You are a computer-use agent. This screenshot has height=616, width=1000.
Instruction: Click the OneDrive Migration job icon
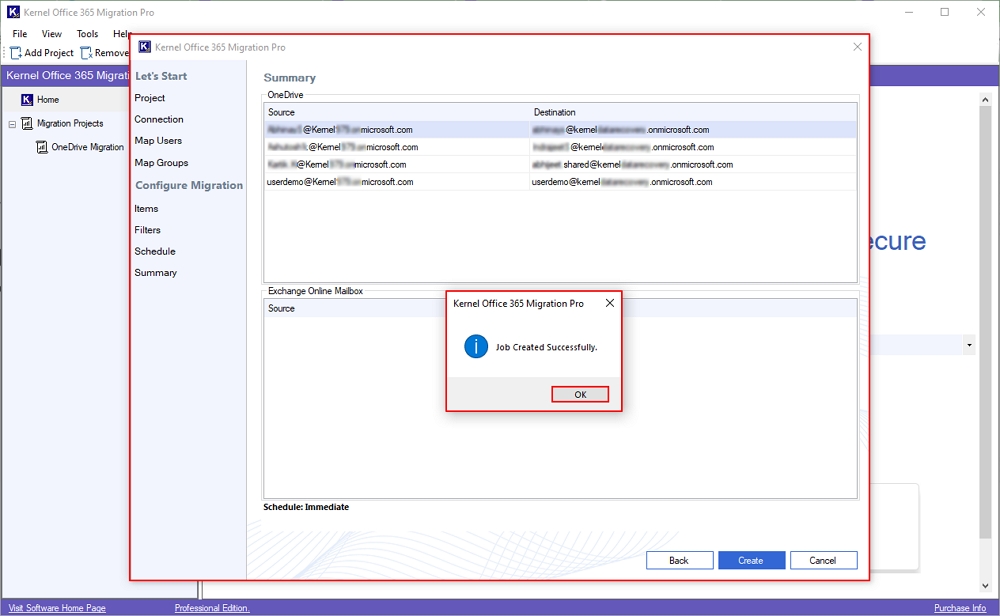click(42, 147)
